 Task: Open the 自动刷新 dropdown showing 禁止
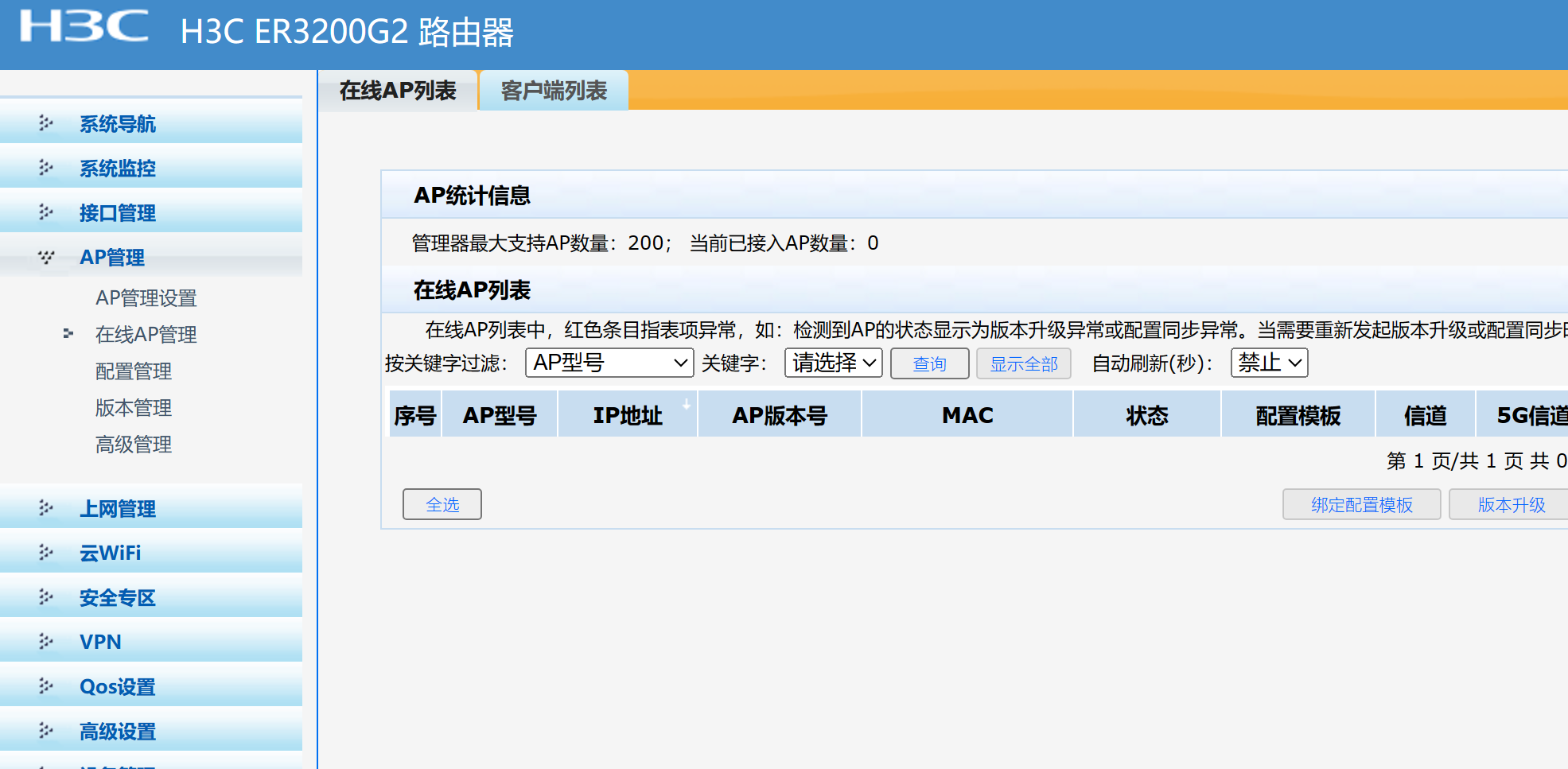pyautogui.click(x=1269, y=363)
